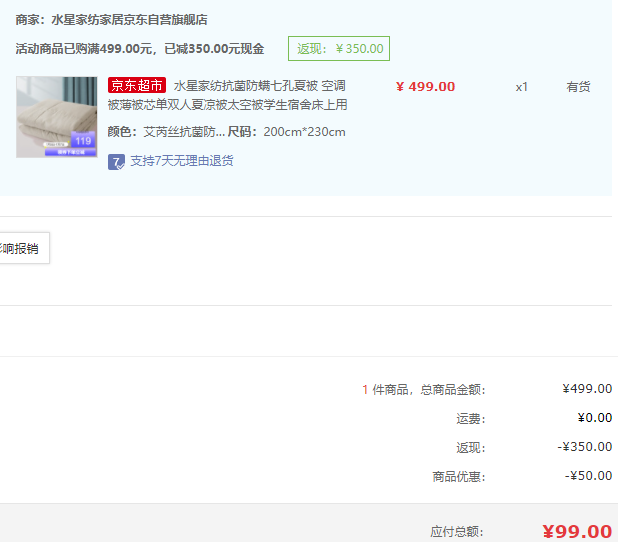
Task: Click 支持7天无理由退货 link
Action: click(x=182, y=161)
